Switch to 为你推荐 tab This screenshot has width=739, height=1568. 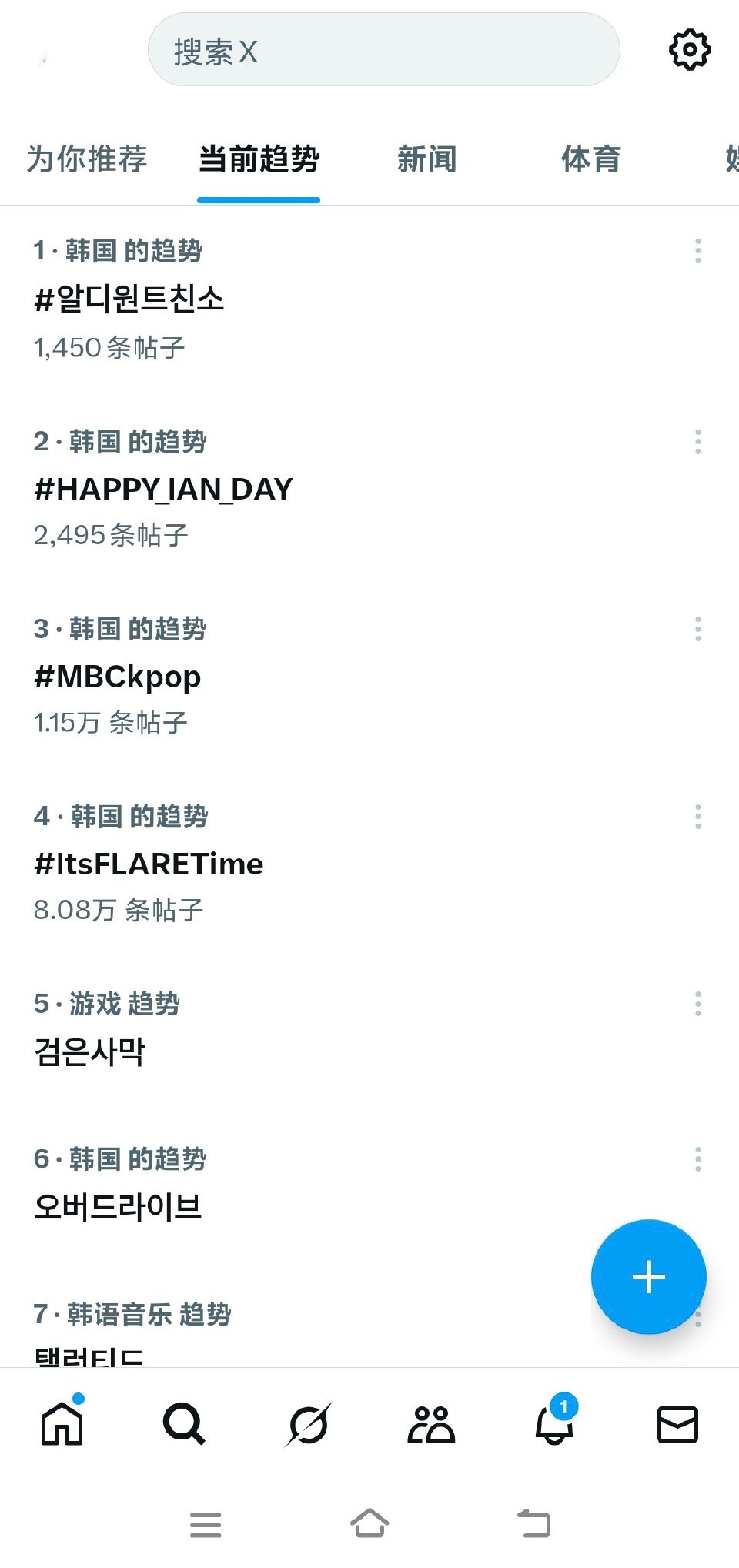[x=86, y=159]
